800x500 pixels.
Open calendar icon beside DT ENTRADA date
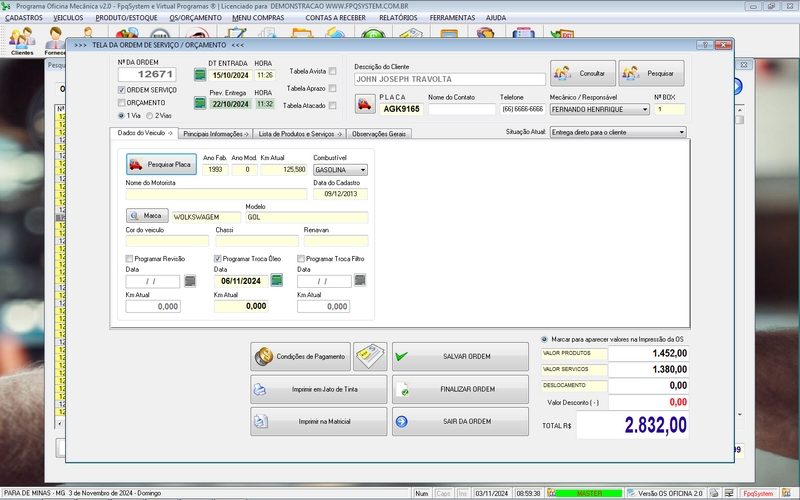click(199, 75)
